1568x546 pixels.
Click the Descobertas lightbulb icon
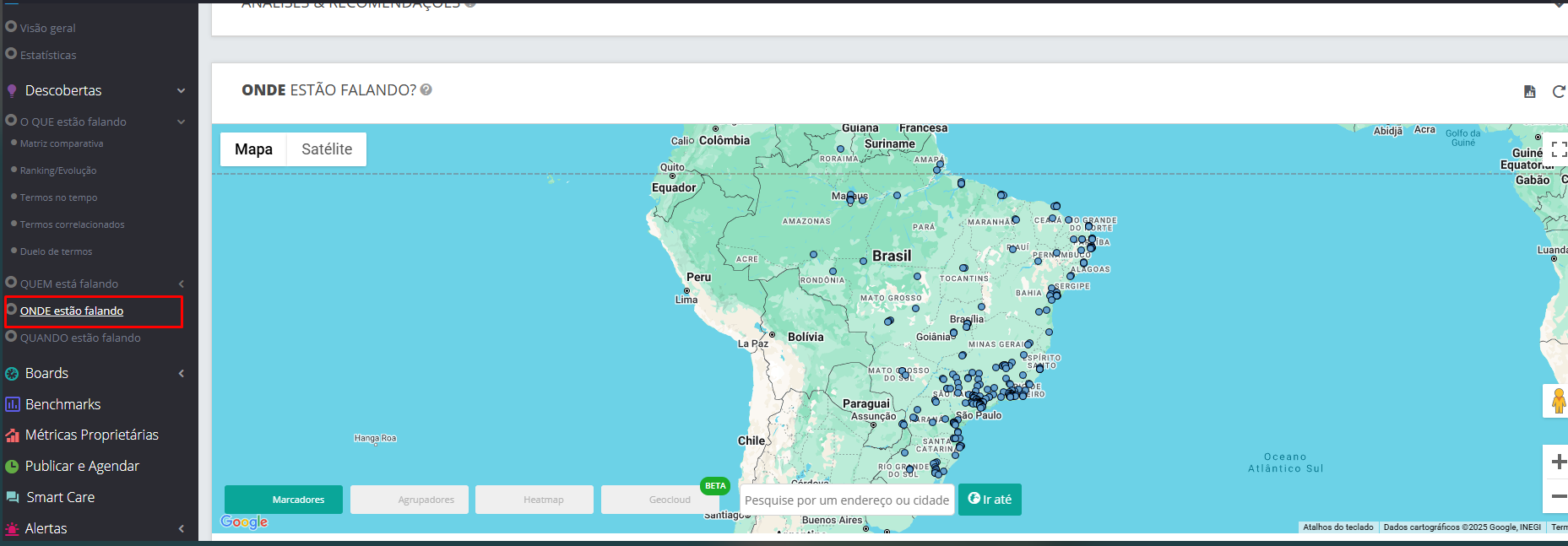(12, 90)
